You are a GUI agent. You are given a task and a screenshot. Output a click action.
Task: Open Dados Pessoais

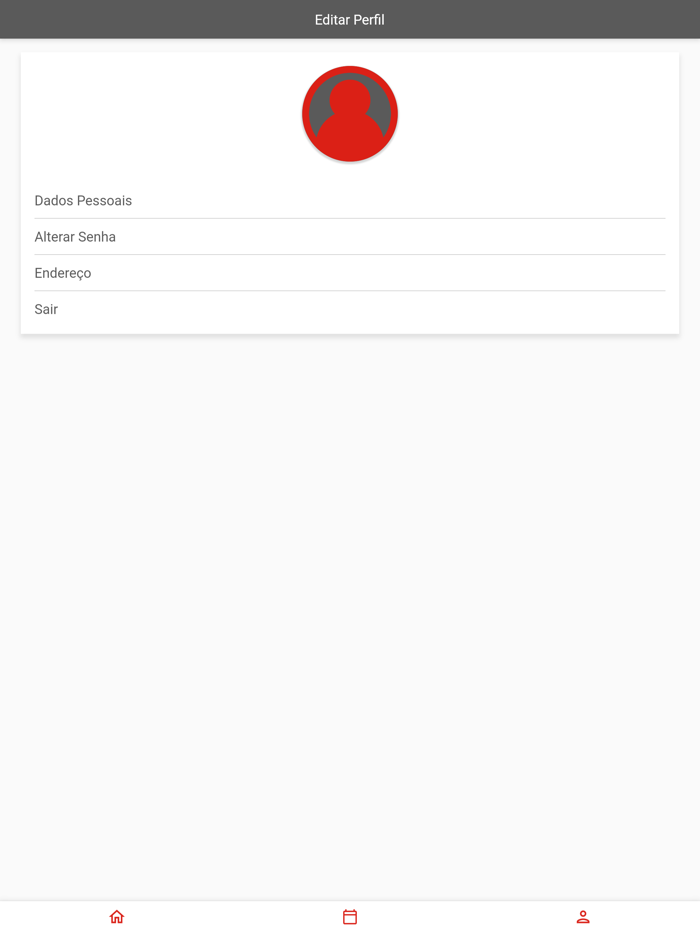(350, 201)
